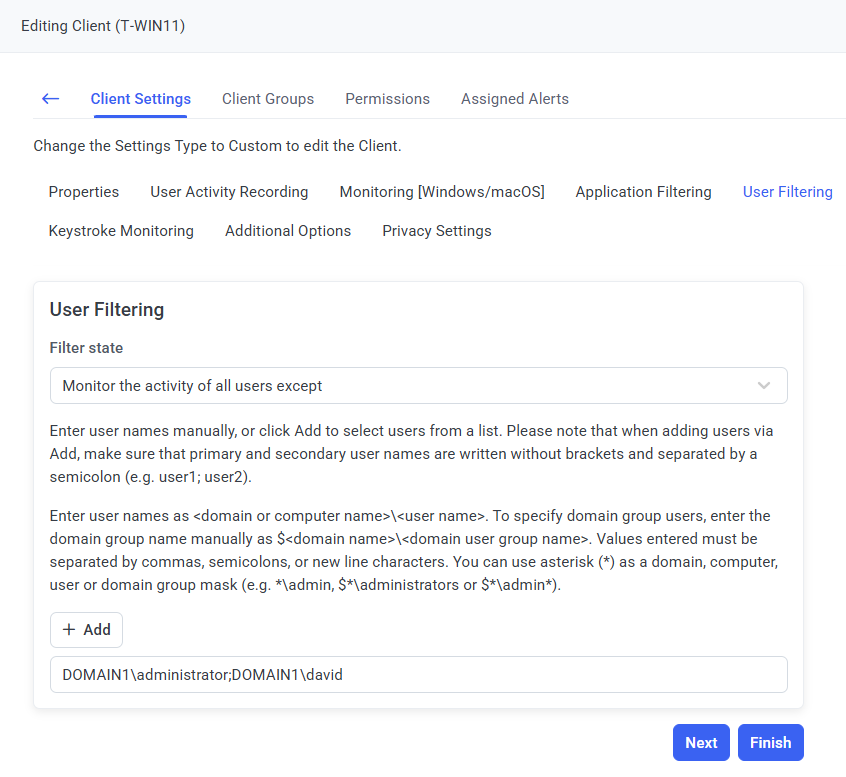
Task: Click the User Filtering section tab
Action: [787, 192]
